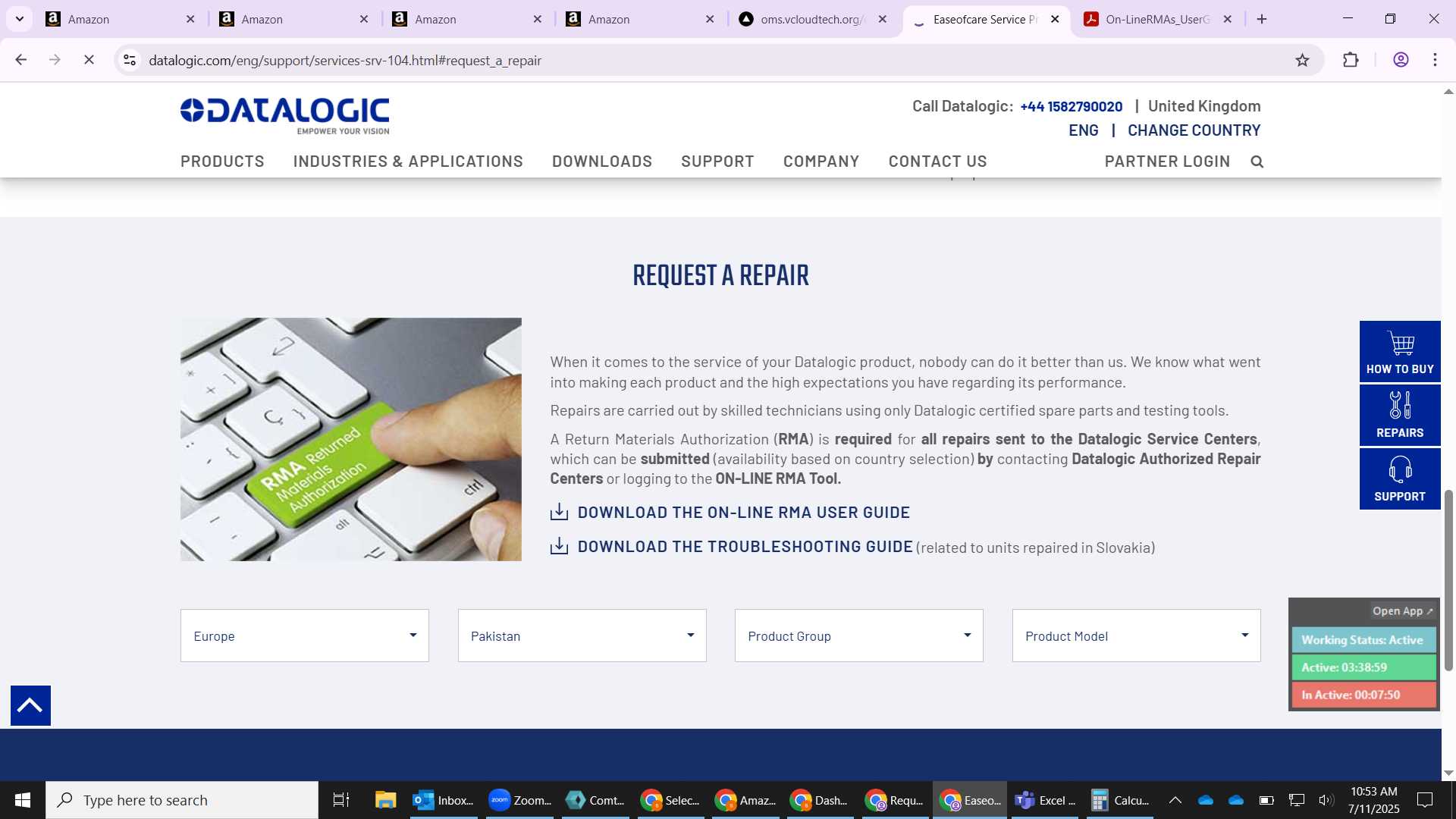Click Open App in the tracker widget
1456x819 pixels.
(1402, 611)
